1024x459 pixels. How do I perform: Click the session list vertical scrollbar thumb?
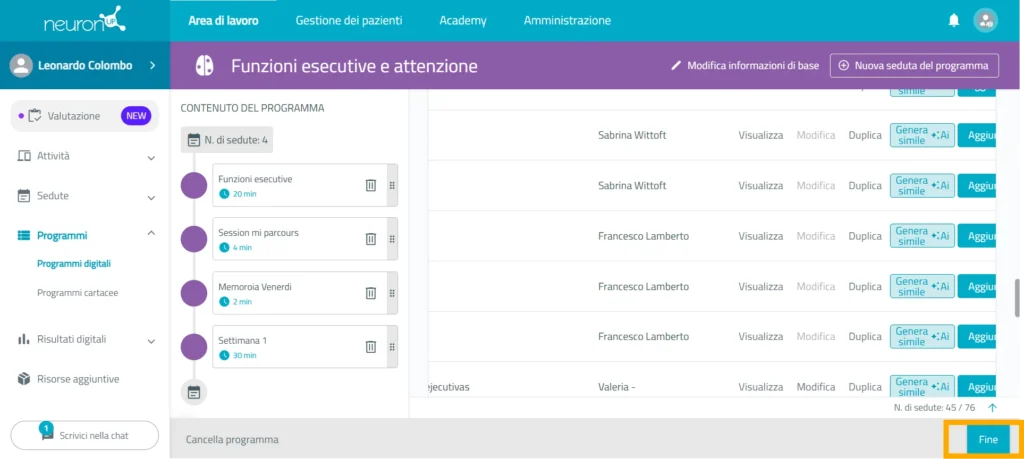[x=1016, y=298]
